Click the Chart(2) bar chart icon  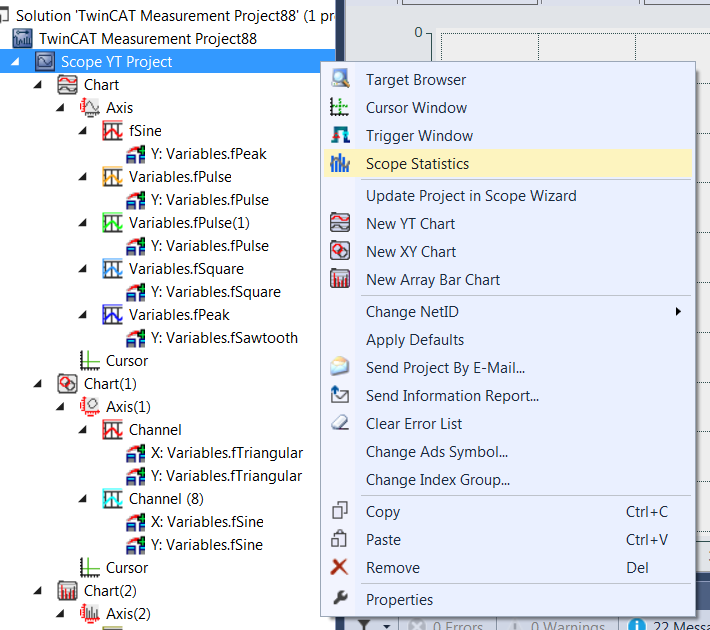point(67,591)
